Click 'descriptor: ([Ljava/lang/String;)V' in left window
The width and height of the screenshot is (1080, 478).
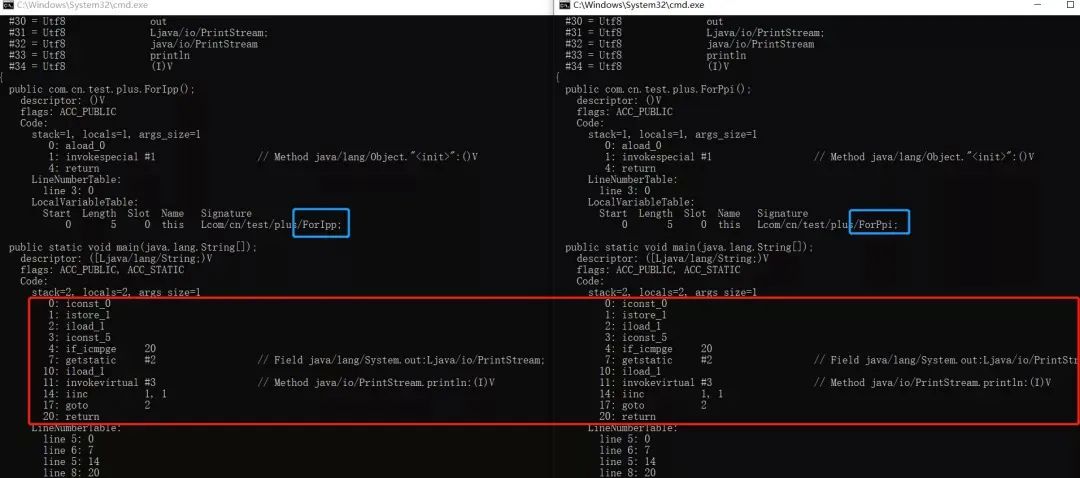pyautogui.click(x=116, y=259)
